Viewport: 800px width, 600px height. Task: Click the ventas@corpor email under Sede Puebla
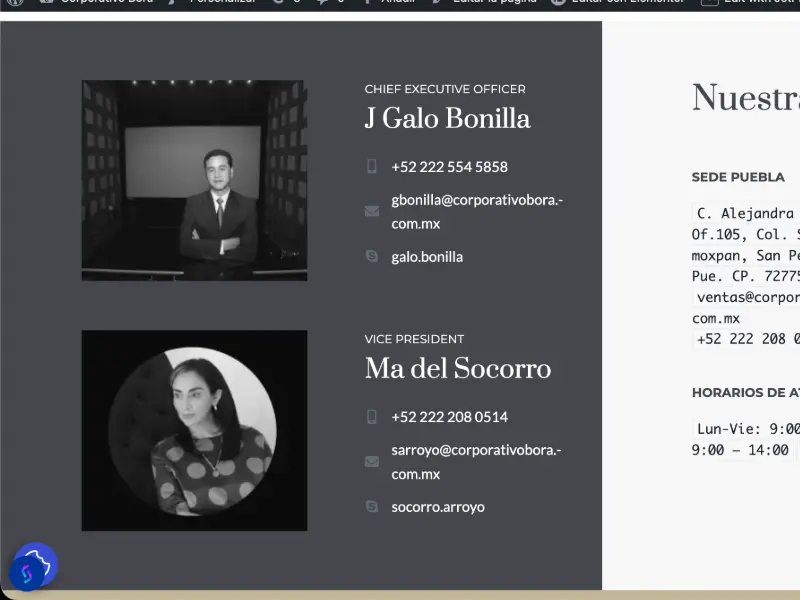coord(746,308)
